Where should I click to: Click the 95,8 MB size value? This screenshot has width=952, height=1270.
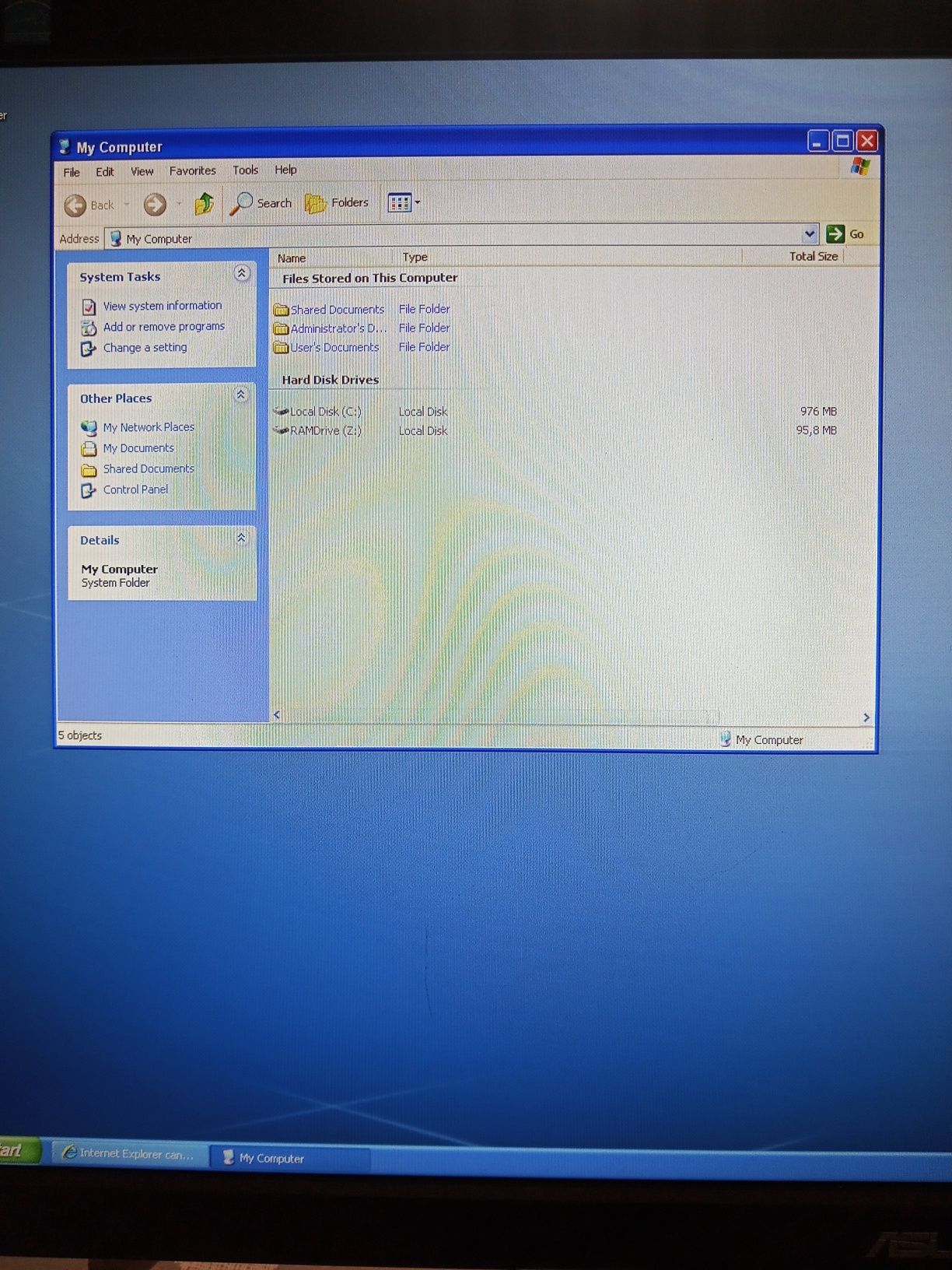[816, 430]
